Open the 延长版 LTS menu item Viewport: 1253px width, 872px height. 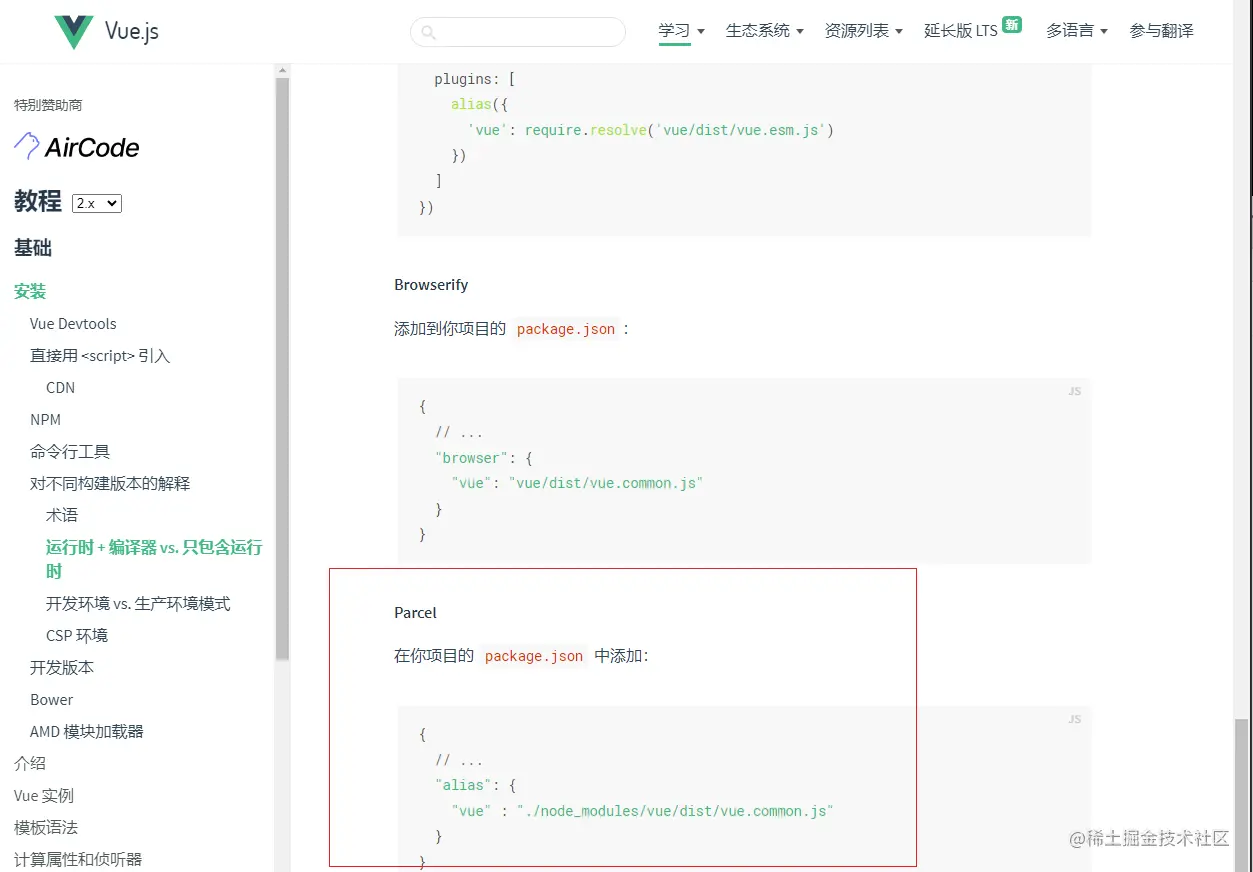[961, 31]
